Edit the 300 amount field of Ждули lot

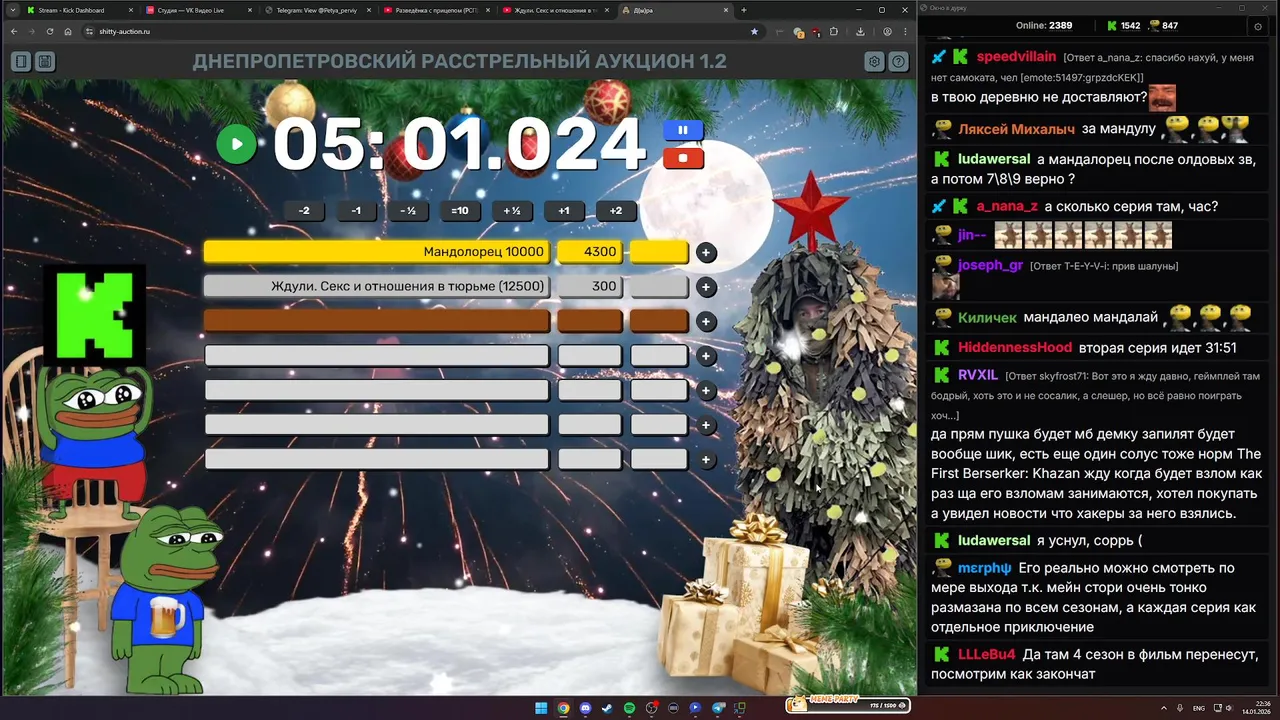click(590, 287)
